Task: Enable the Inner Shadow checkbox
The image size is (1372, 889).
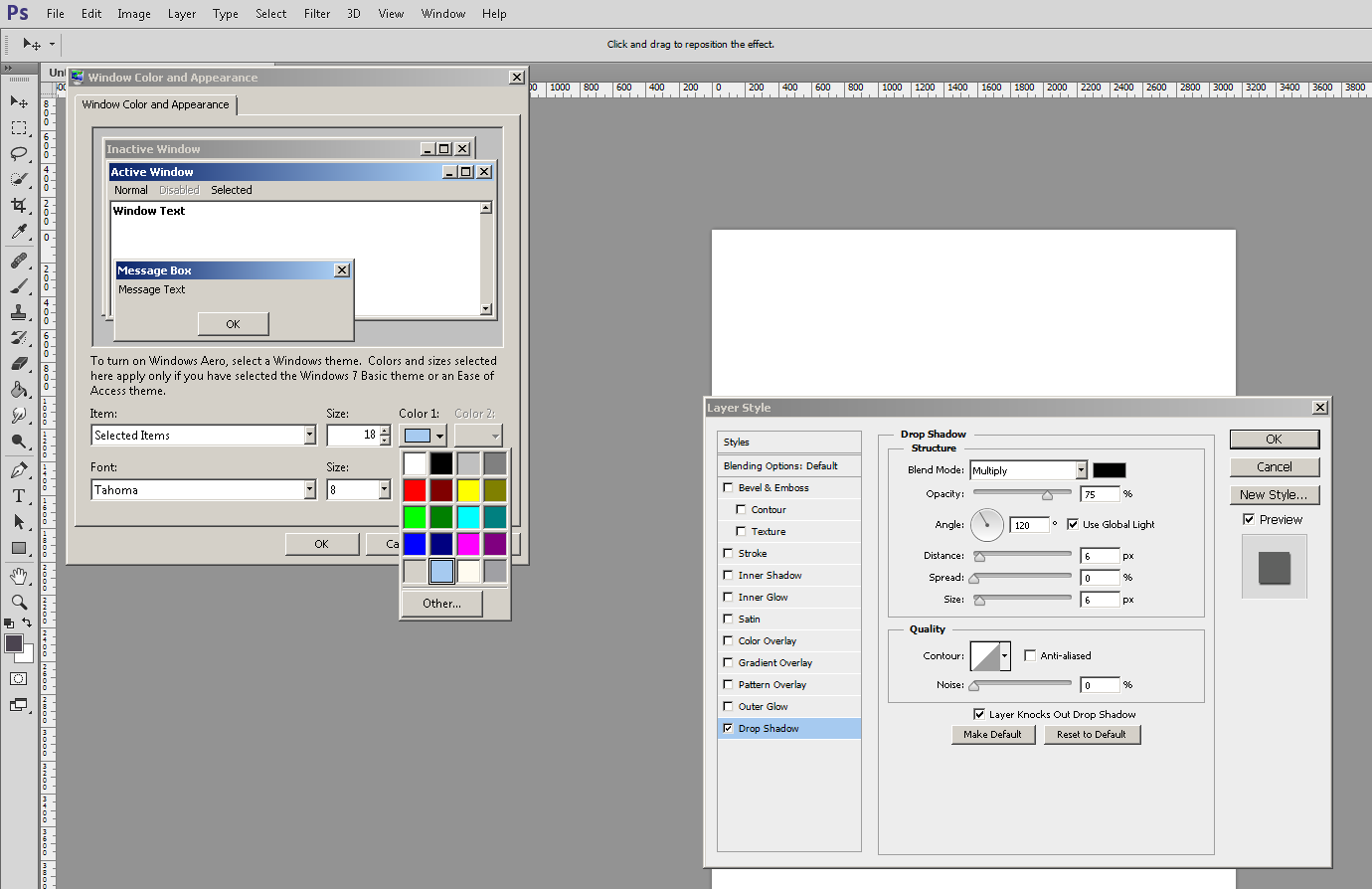Action: 728,575
